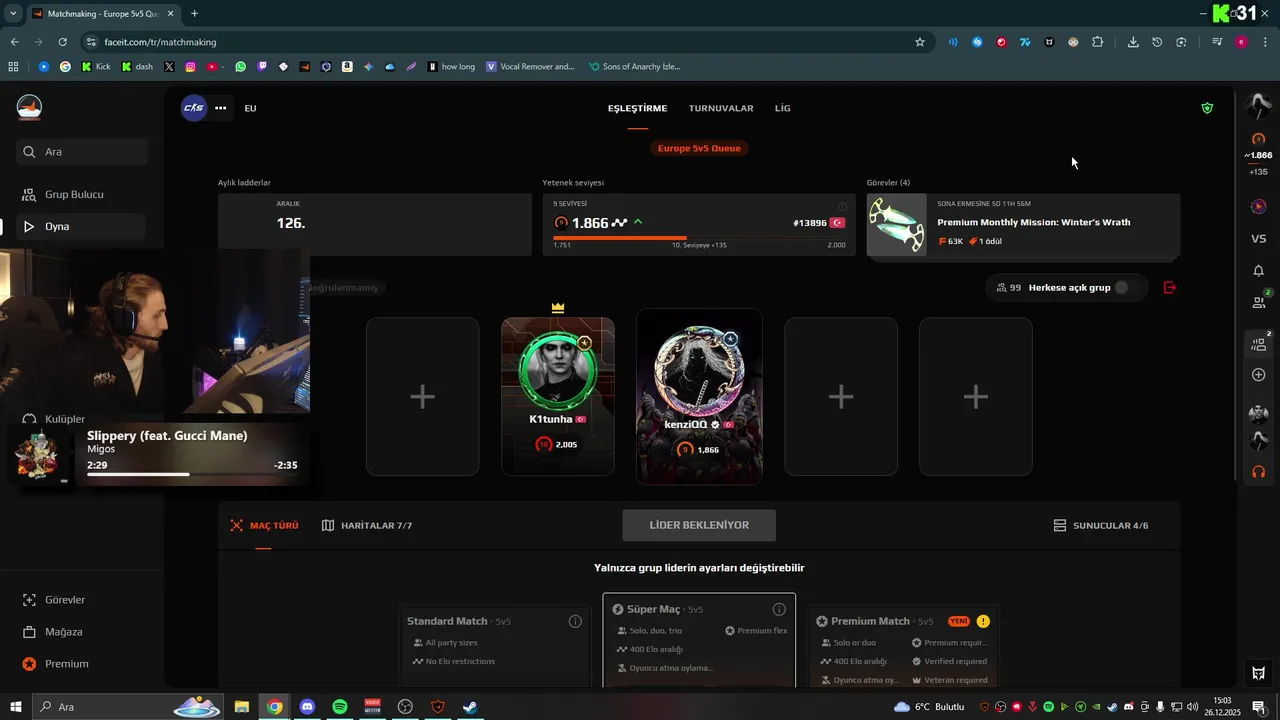Open info icon on Süper Maç card
Viewport: 1280px width, 720px height.
[779, 609]
